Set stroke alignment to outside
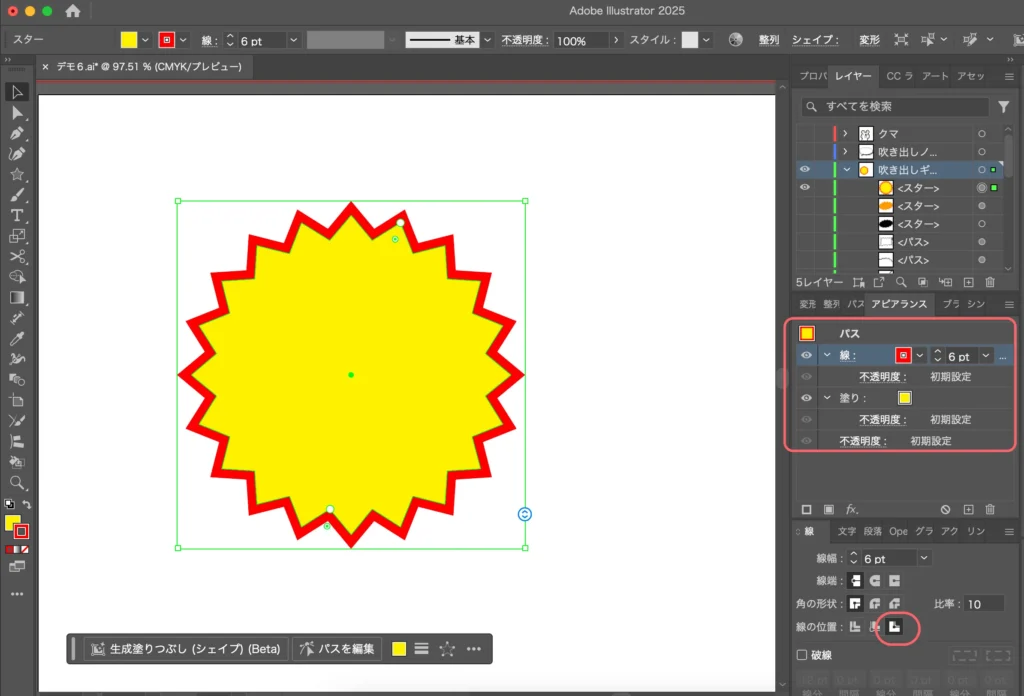 [x=895, y=627]
